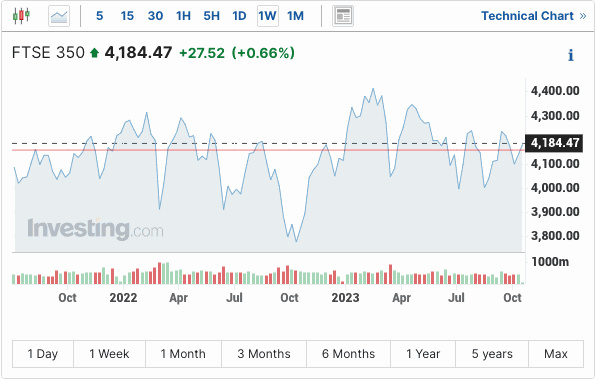The image size is (595, 379).
Task: Select the 1H interval
Action: point(183,16)
